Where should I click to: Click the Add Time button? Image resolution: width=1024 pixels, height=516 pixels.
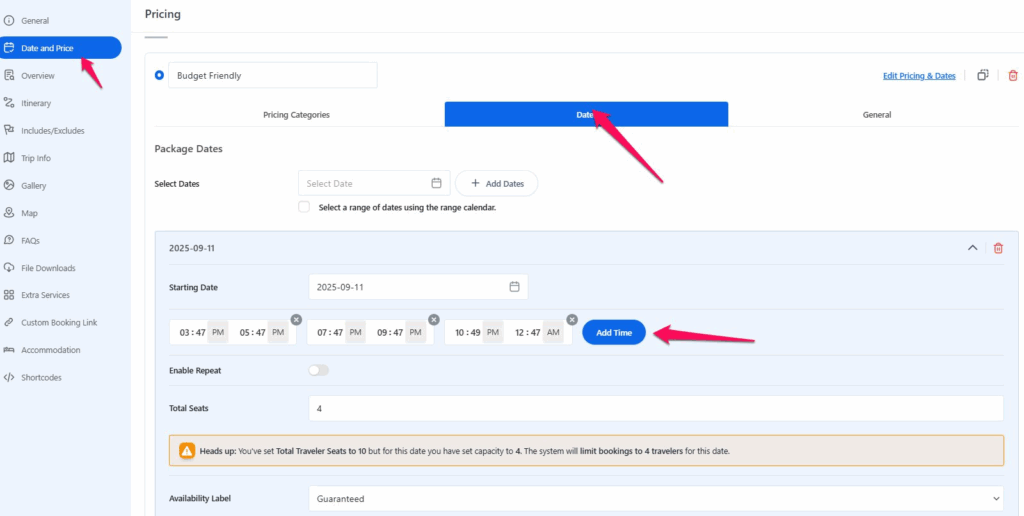tap(614, 333)
